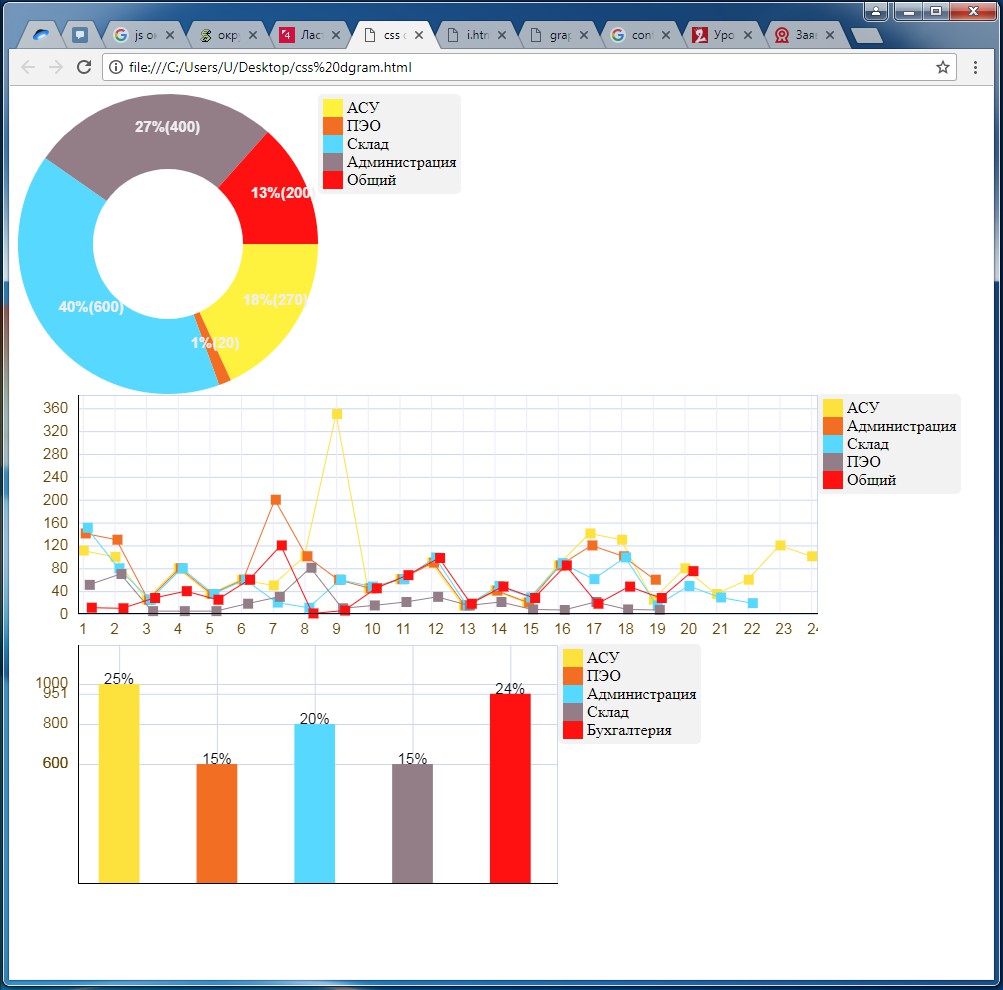Click the yellow peak data point at 9
This screenshot has width=1003, height=990.
[x=337, y=414]
